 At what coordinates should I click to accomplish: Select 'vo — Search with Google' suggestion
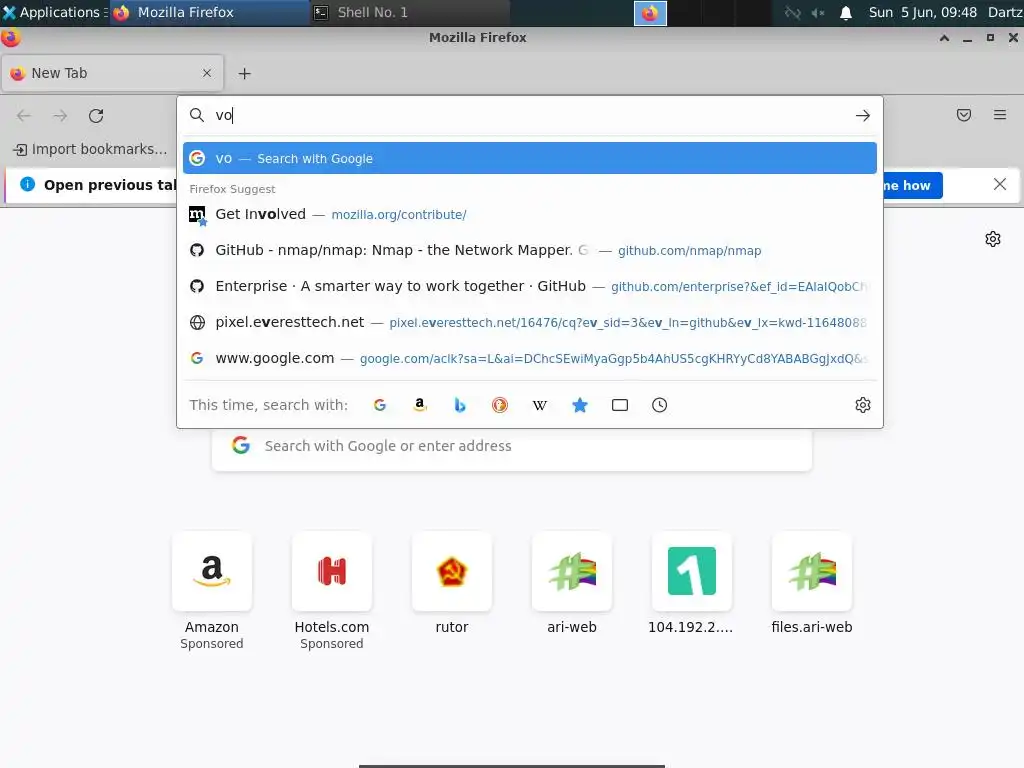pos(530,158)
